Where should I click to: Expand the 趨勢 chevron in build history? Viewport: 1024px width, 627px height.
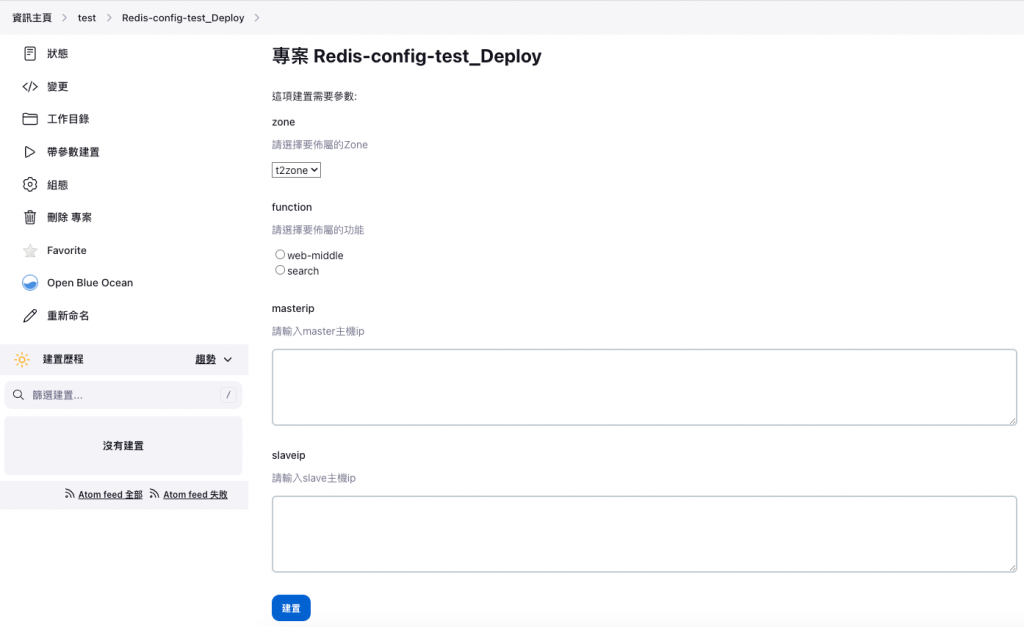(228, 359)
